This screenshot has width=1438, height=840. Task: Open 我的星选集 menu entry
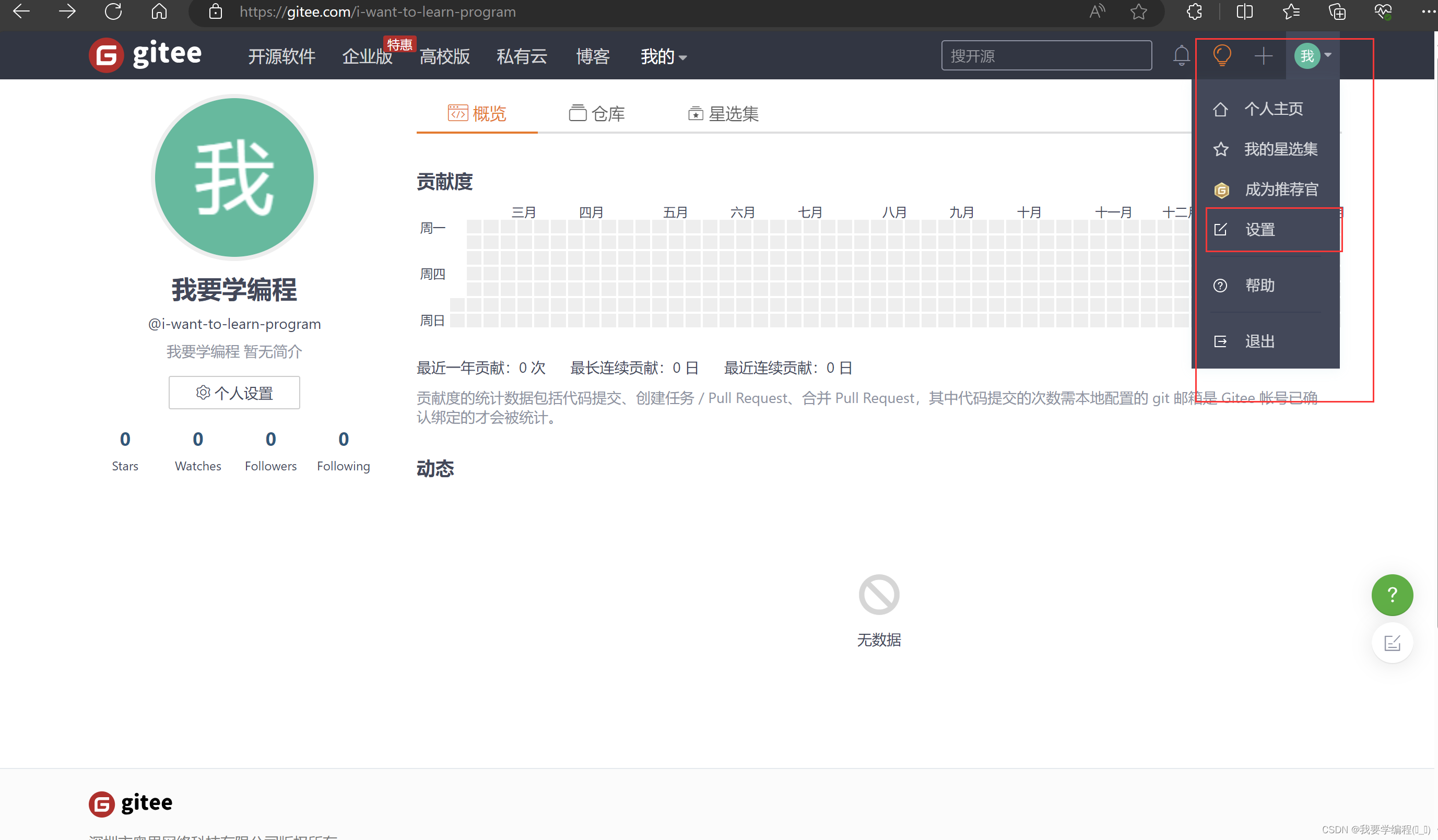point(1280,149)
